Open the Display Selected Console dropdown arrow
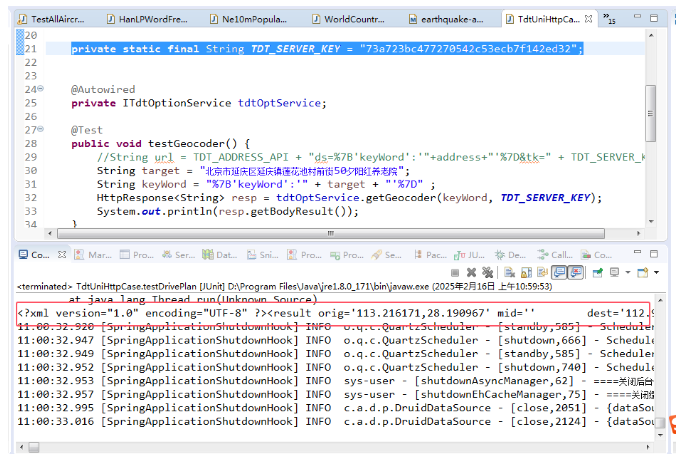 coord(628,272)
